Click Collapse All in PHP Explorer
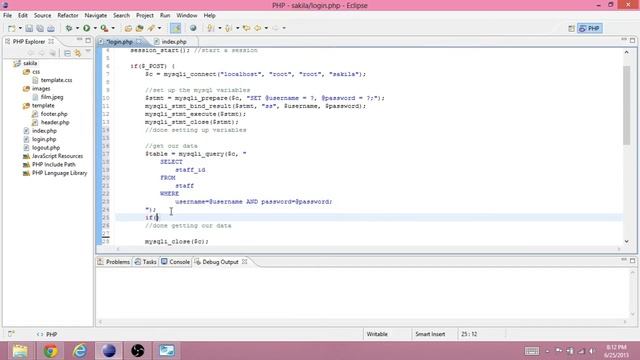The width and height of the screenshot is (640, 360). tap(67, 53)
